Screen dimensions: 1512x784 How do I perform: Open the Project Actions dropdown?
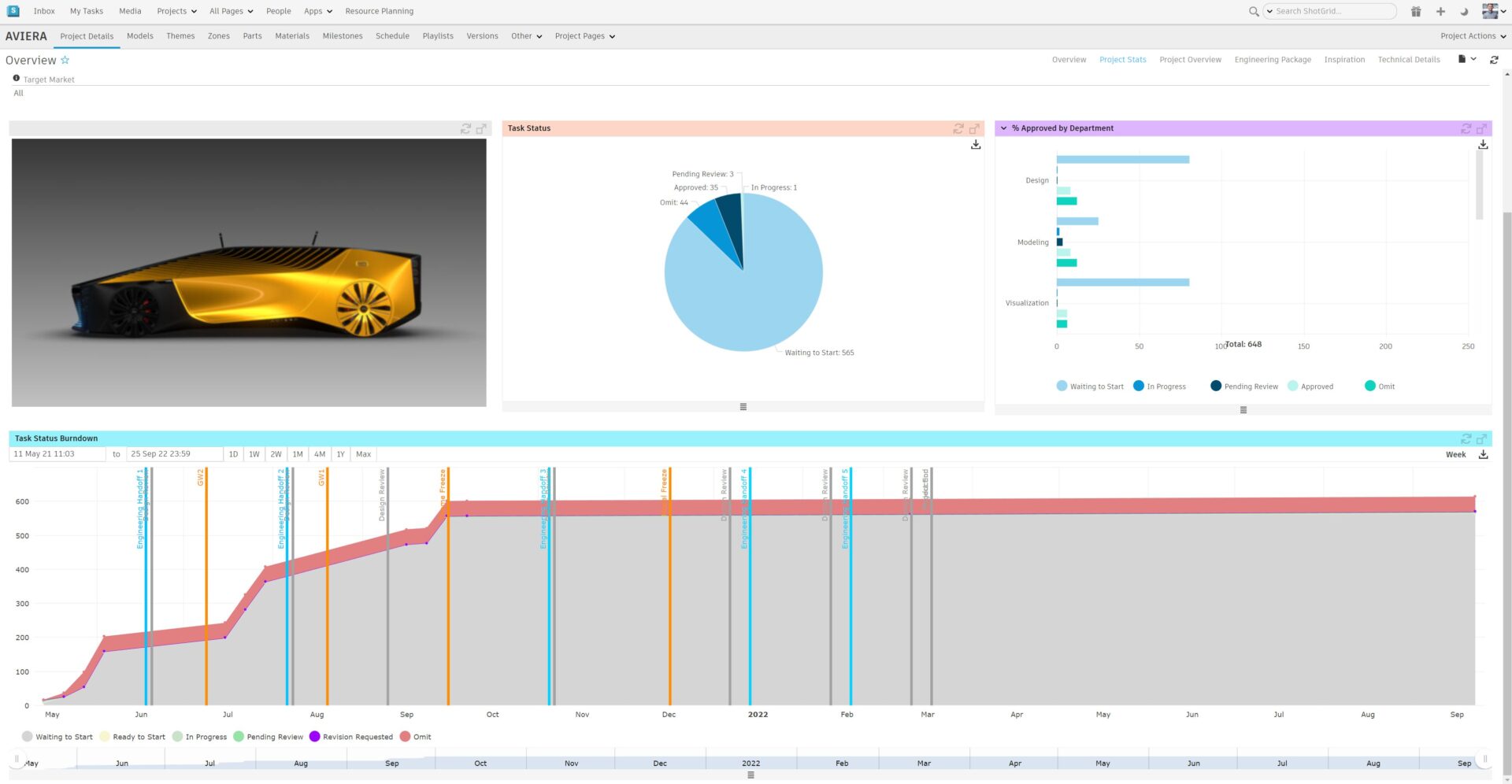pos(1471,36)
